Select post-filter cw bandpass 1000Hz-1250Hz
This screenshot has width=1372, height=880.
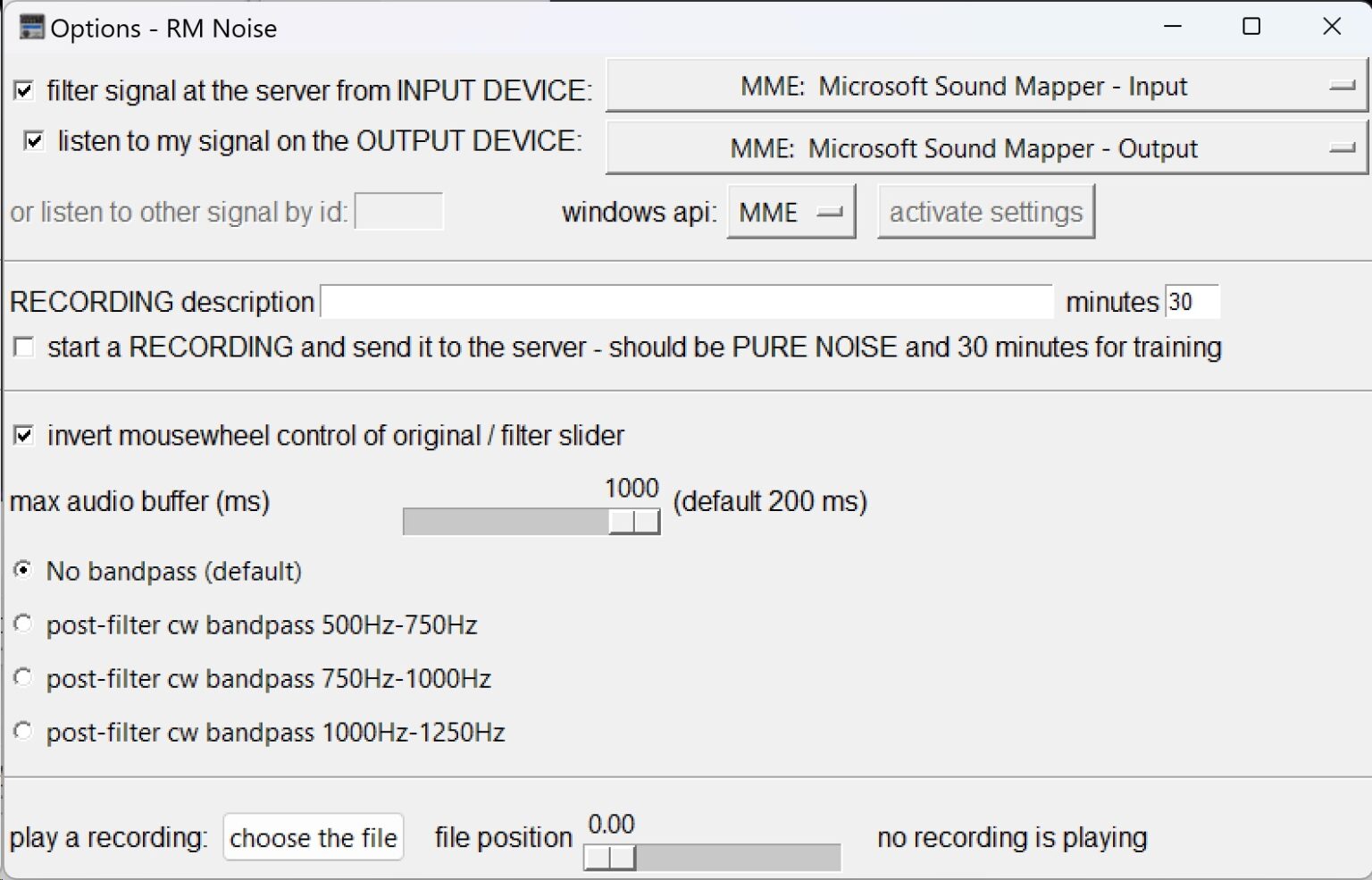click(x=22, y=731)
